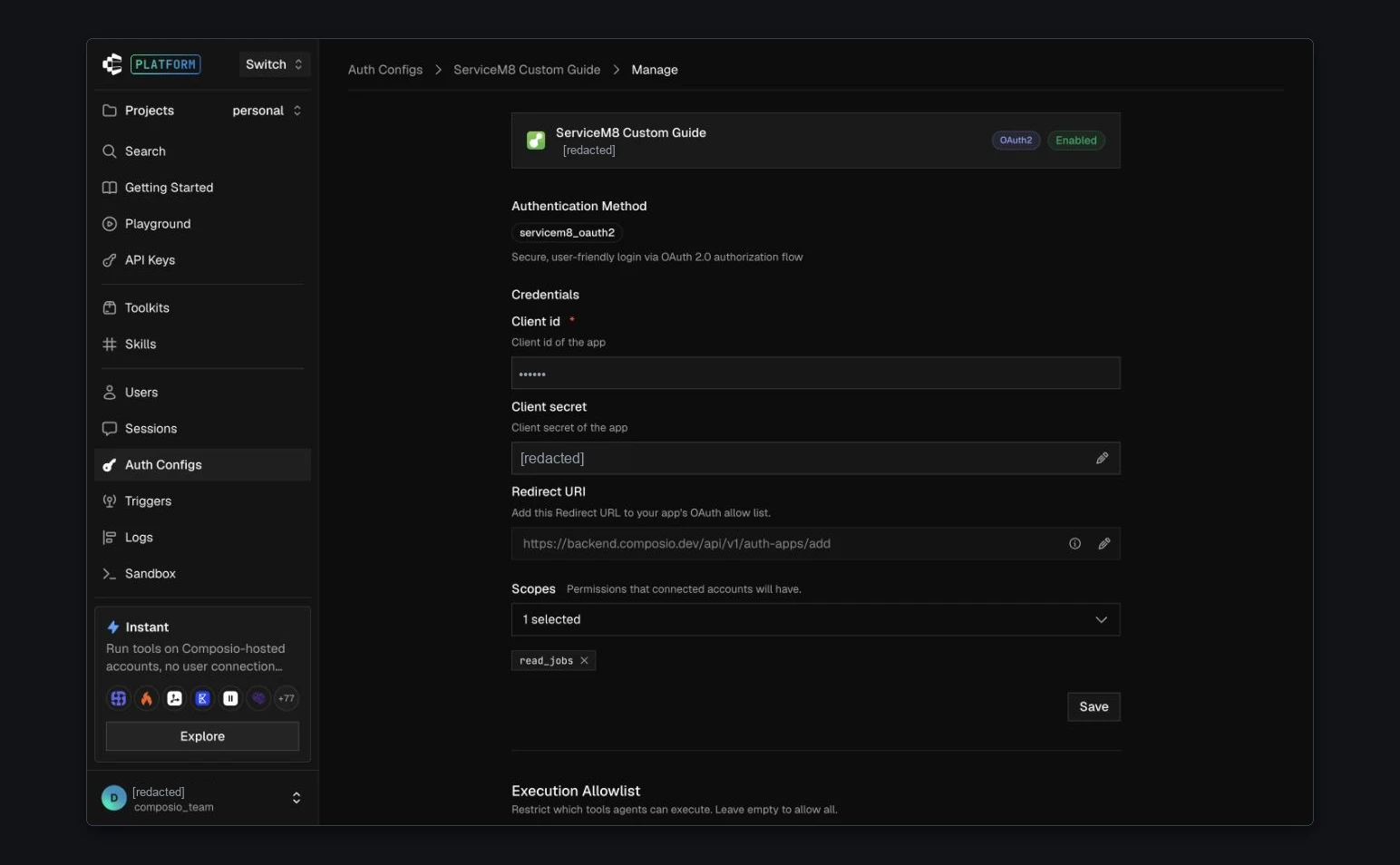This screenshot has width=1400, height=865.
Task: Click the ServiceM8 app icon in header card
Action: click(536, 141)
